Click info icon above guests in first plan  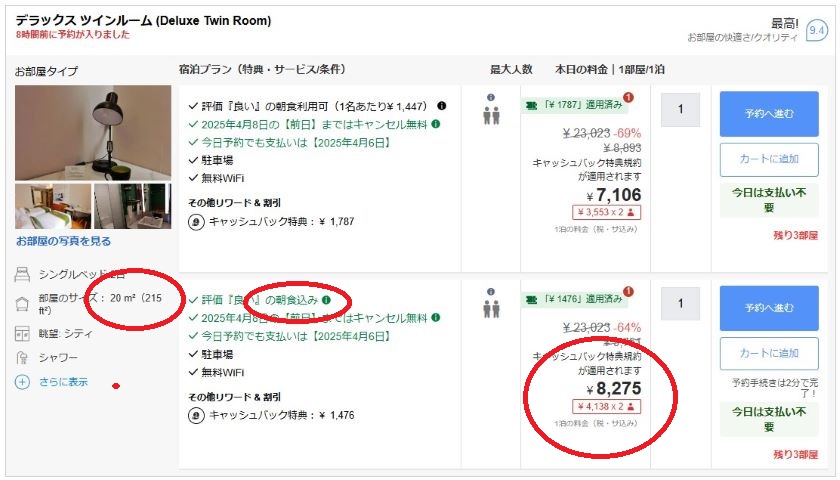490,98
